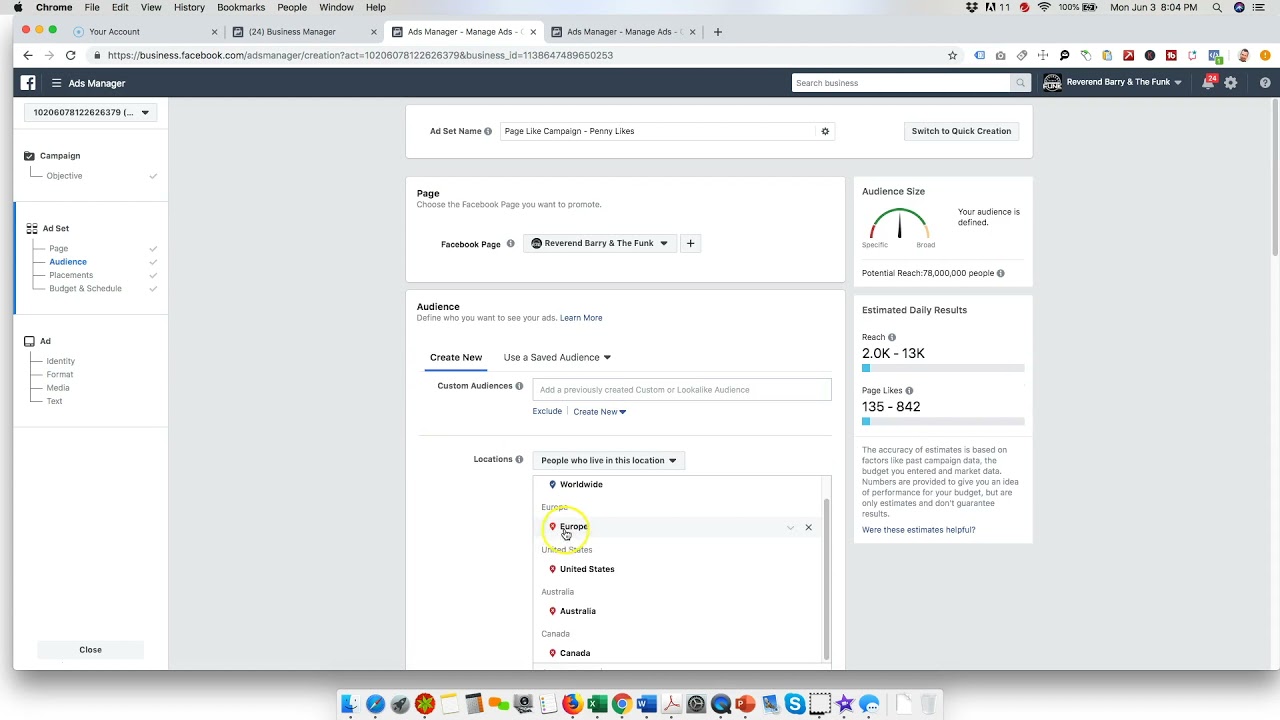The height and width of the screenshot is (720, 1280).
Task: Click the Facebook logo icon
Action: [x=28, y=83]
